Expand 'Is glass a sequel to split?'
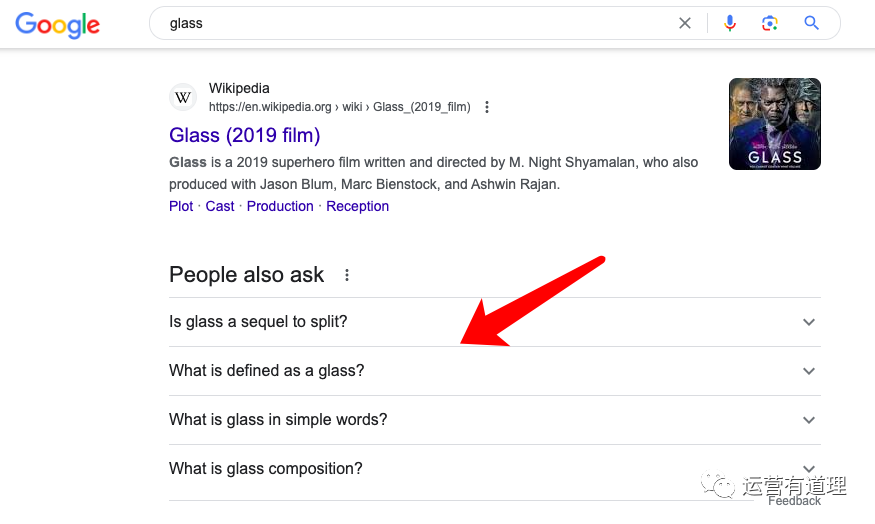The image size is (875, 524). pos(809,322)
